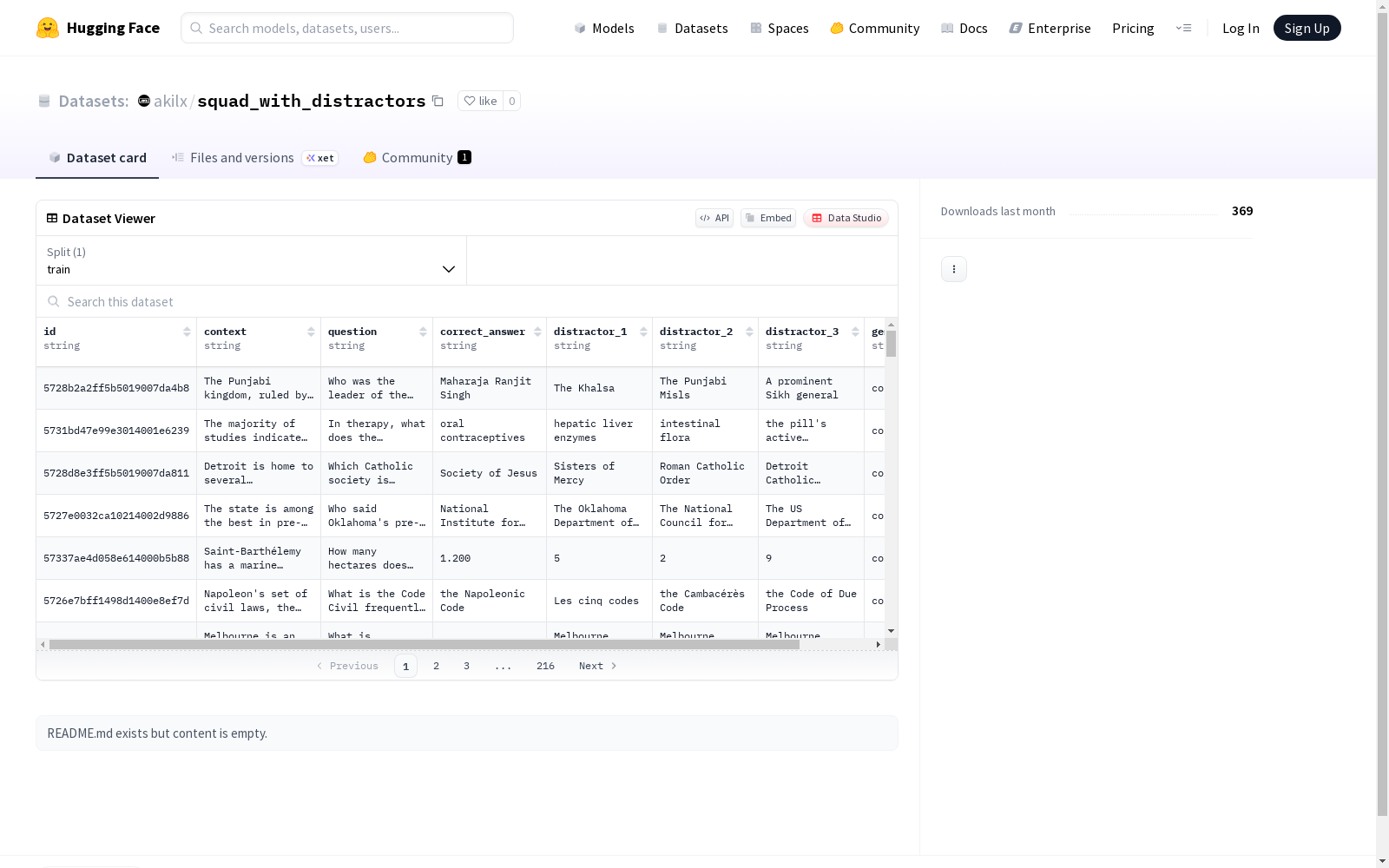Screen dimensions: 1389x868
Task: Go to page 2 of the dataset
Action: pyautogui.click(x=436, y=666)
